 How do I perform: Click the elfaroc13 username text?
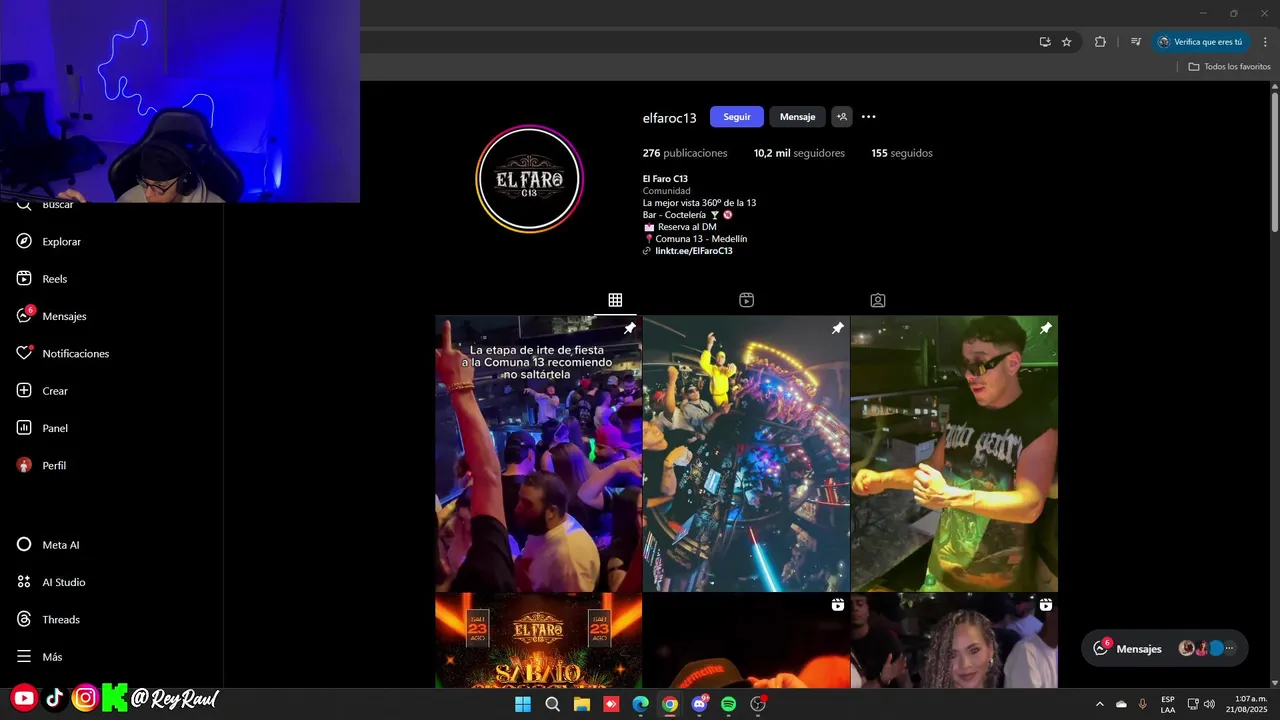[x=669, y=118]
